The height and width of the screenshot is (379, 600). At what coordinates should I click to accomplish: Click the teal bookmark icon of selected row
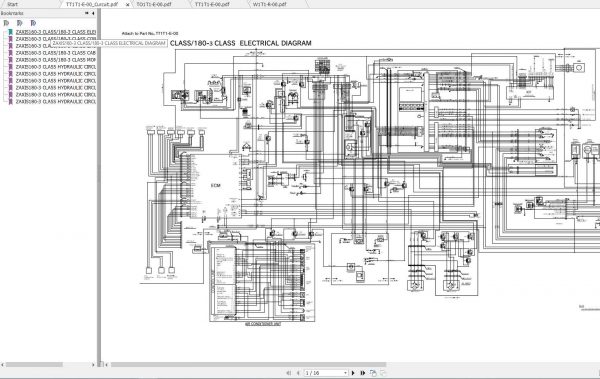click(x=11, y=32)
